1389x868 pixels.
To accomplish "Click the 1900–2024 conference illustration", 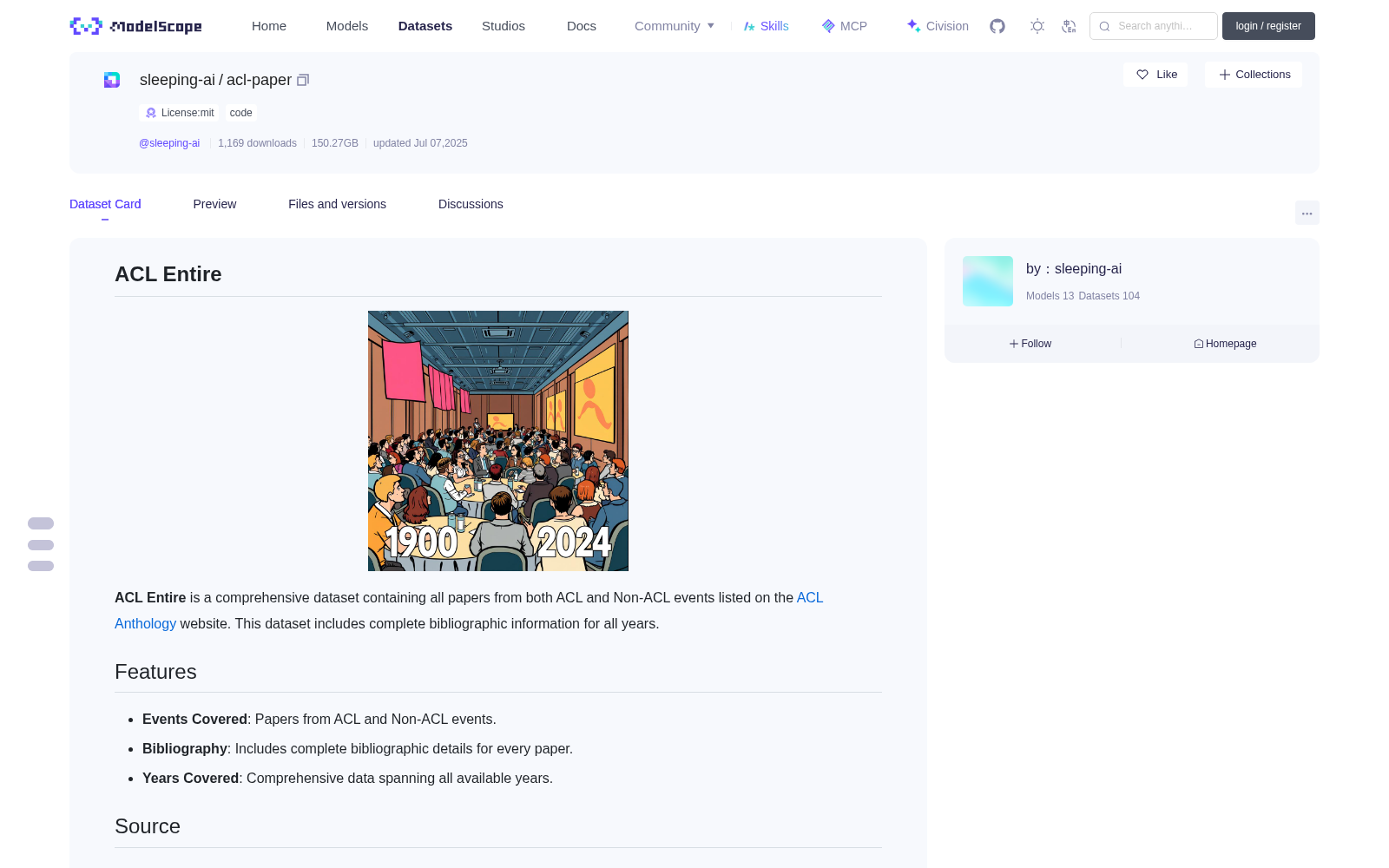I will 498,441.
